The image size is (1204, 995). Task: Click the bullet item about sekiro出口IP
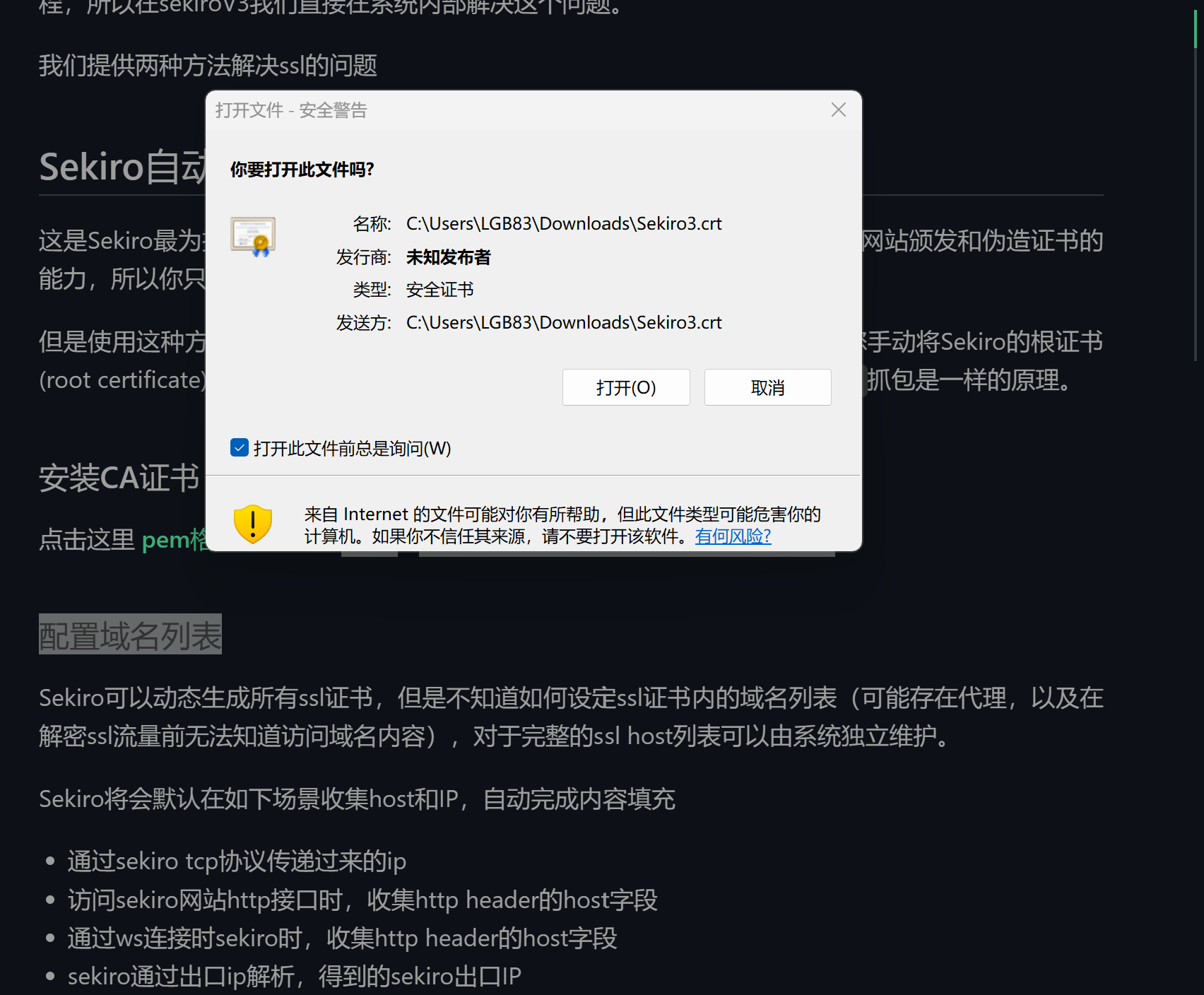[x=294, y=977]
